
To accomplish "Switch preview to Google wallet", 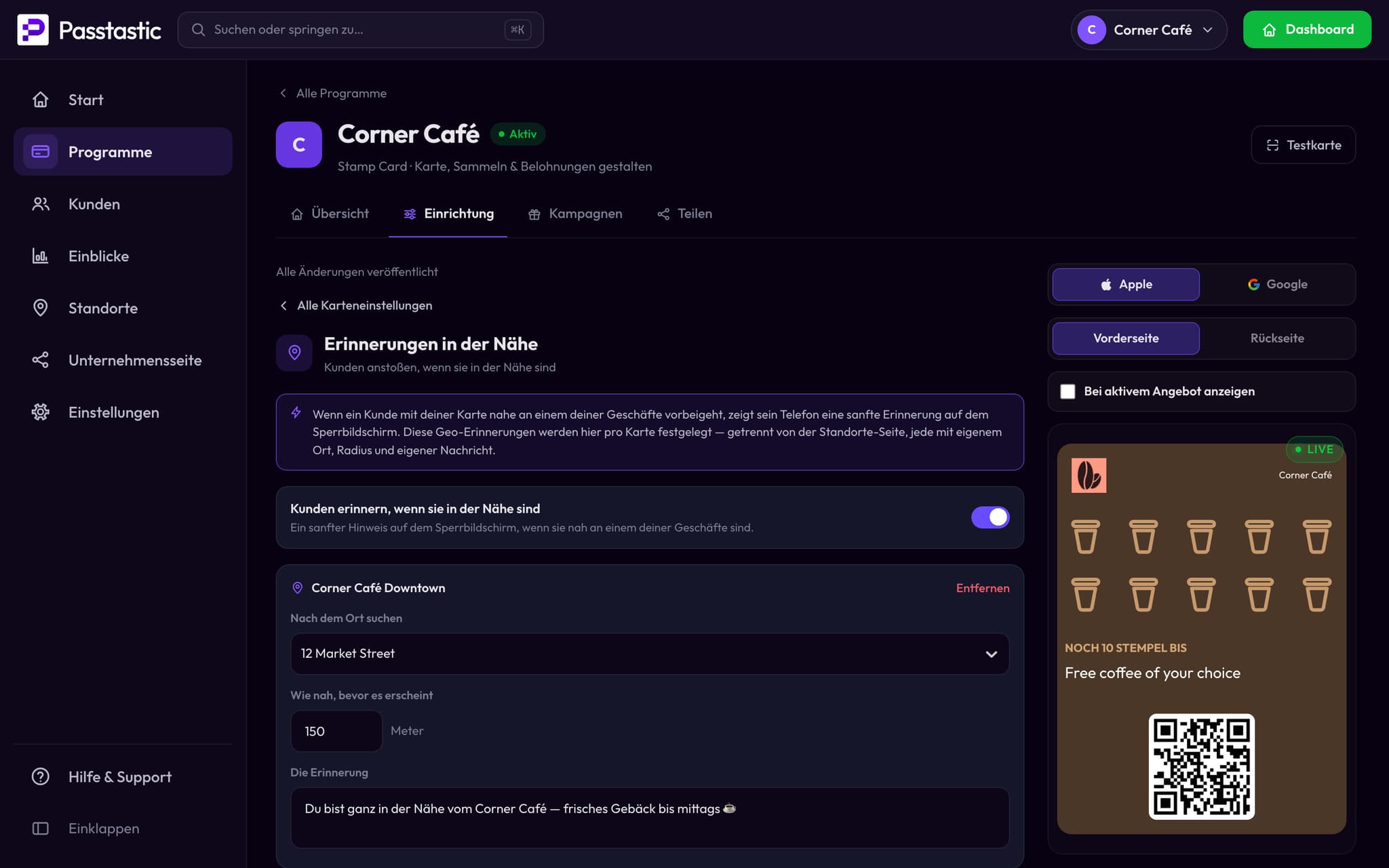I will [x=1277, y=284].
